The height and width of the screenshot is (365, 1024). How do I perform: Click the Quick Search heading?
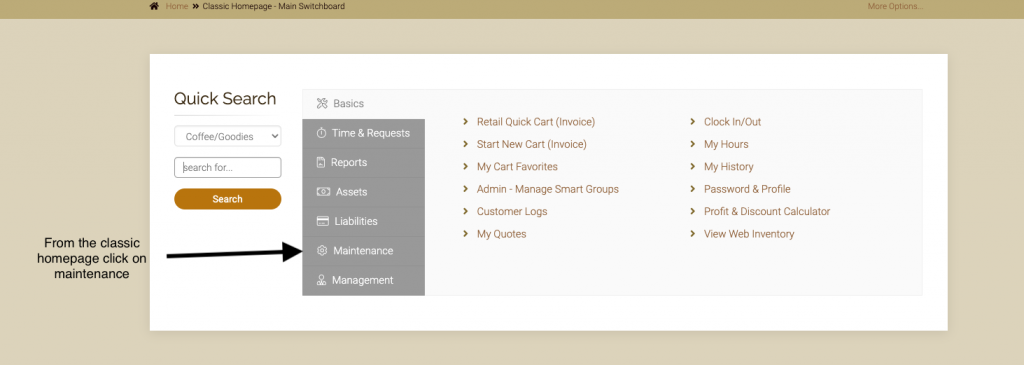pos(225,99)
